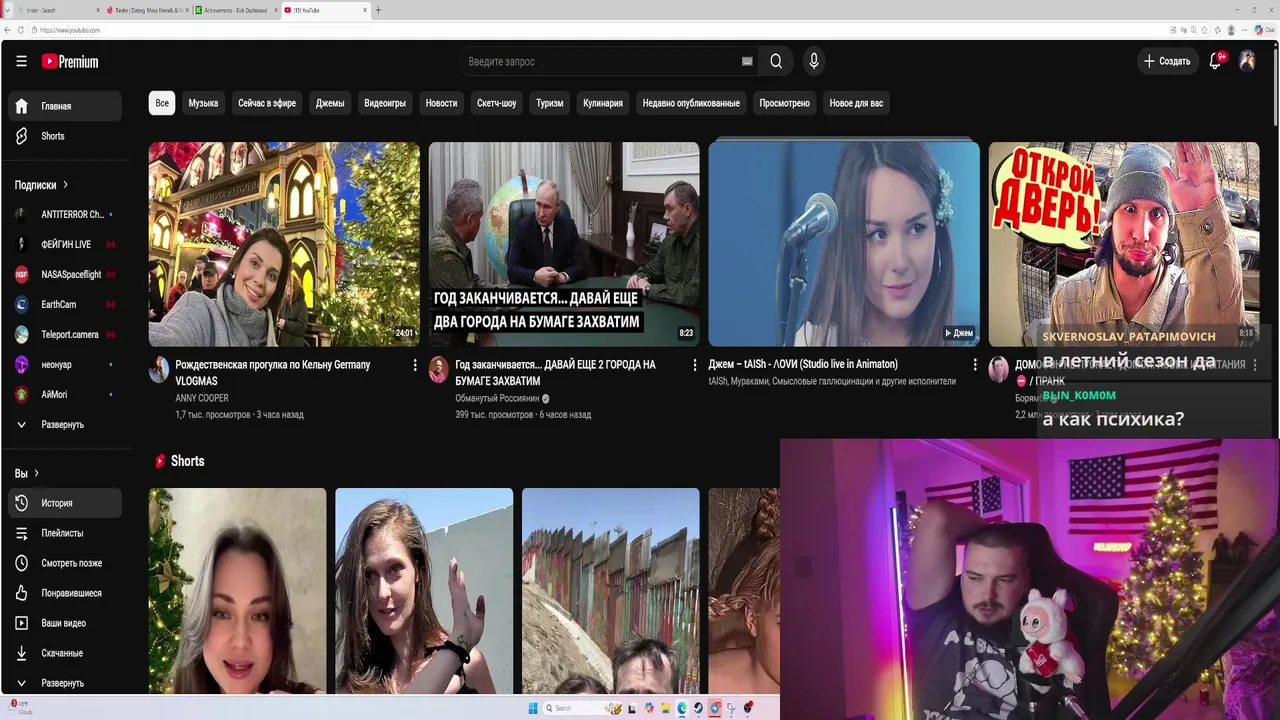
Task: Open АйМори subscription channel
Action: [x=66, y=394]
